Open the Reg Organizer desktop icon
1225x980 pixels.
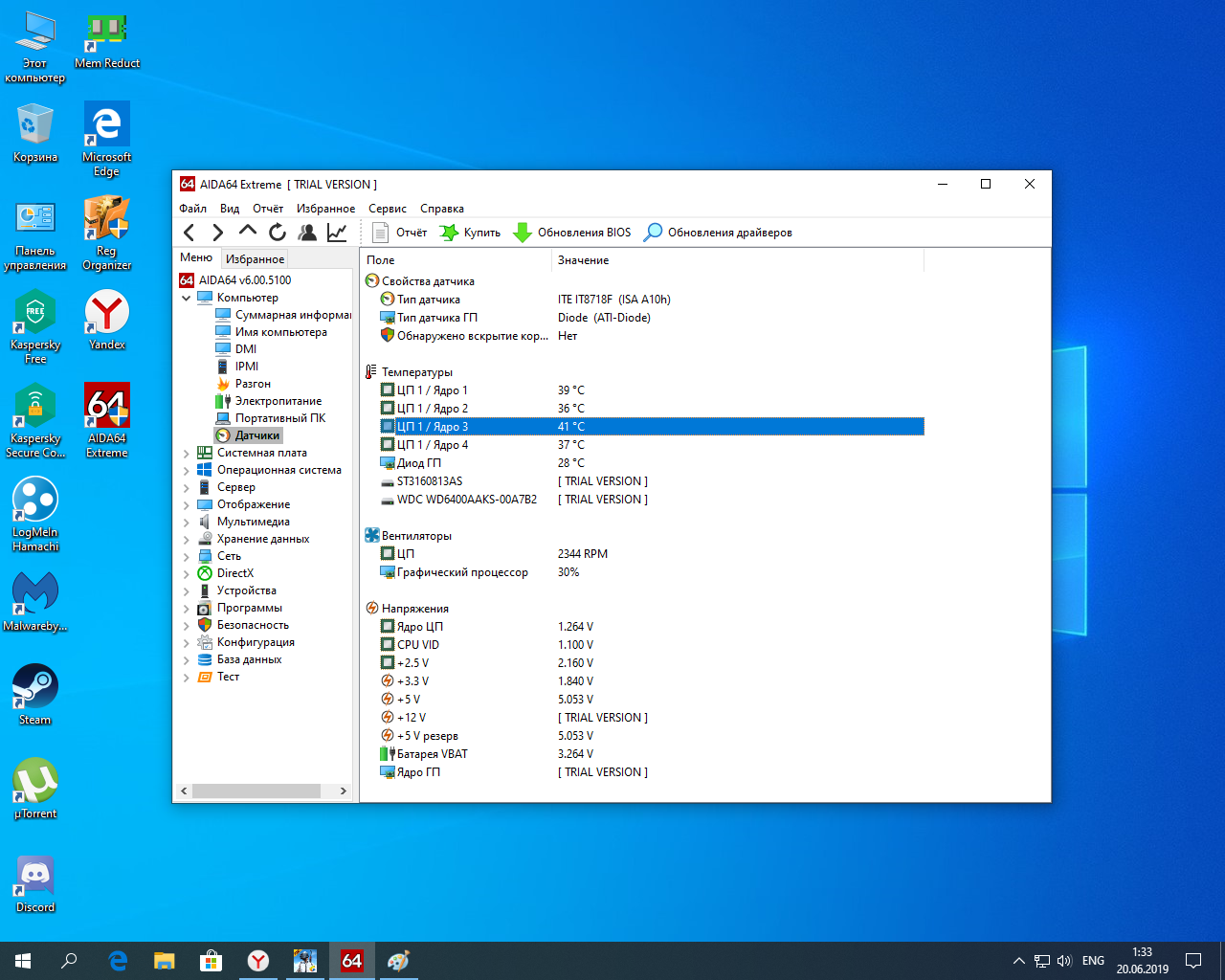pyautogui.click(x=107, y=234)
